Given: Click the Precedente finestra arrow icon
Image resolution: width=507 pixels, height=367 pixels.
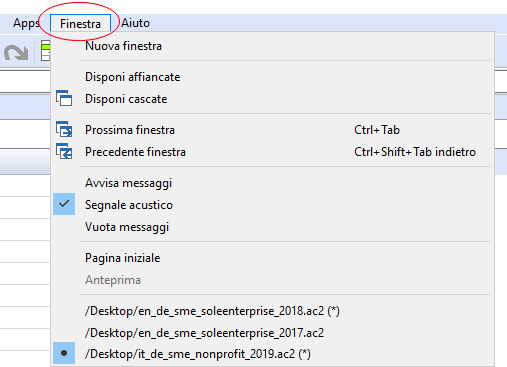Looking at the screenshot, I should [x=64, y=151].
